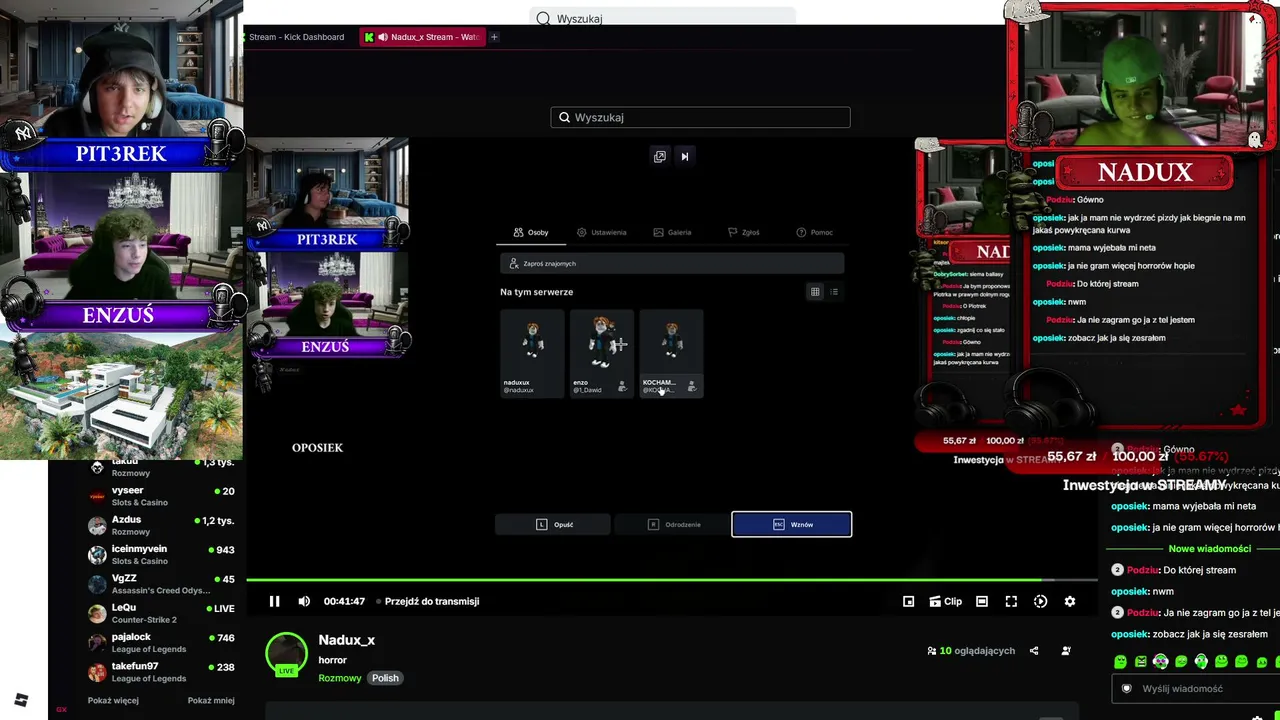Click the GX logo in sidebar corner
This screenshot has height=720, width=1280.
[x=61, y=709]
